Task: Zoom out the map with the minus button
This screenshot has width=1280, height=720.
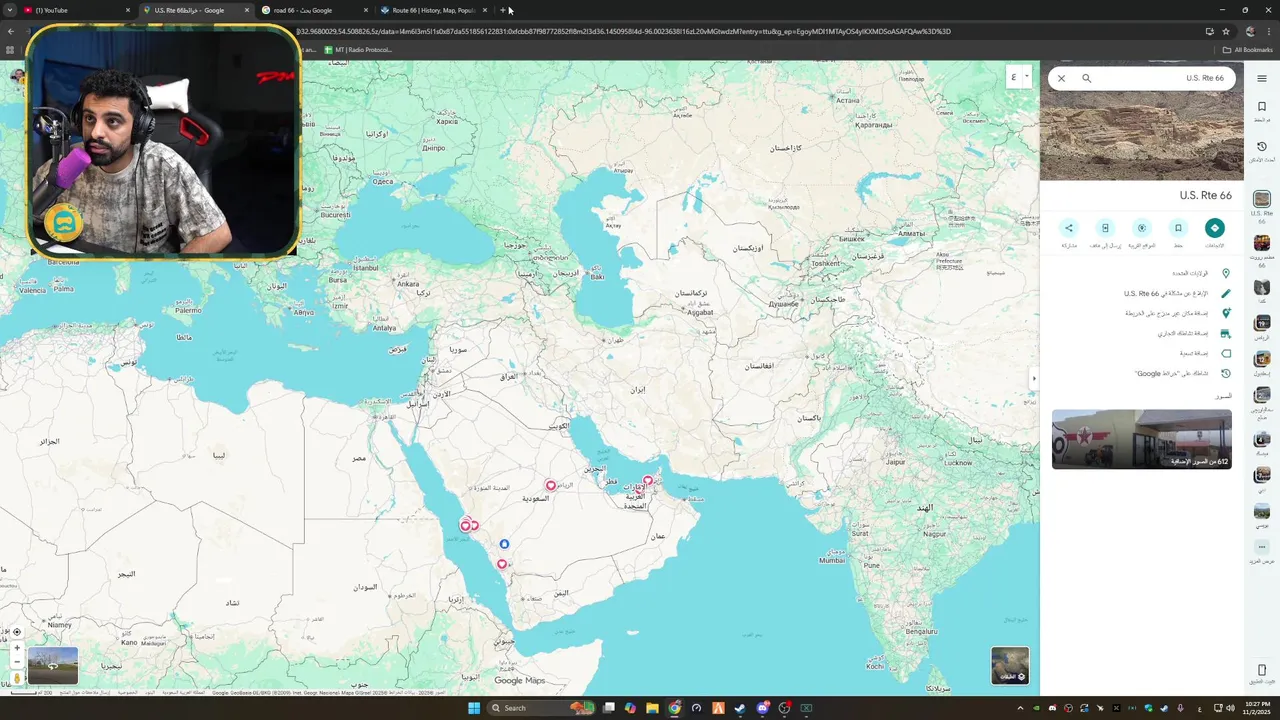Action: pos(17,662)
